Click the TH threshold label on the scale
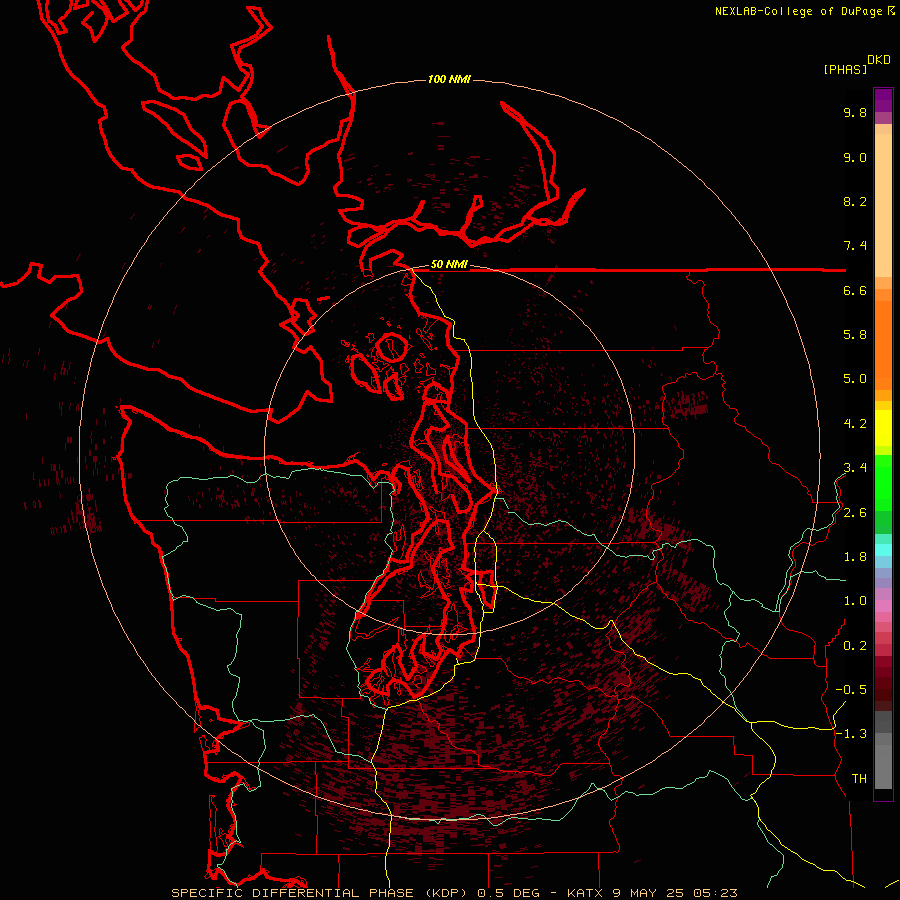Screen dimensions: 900x900 tap(859, 779)
